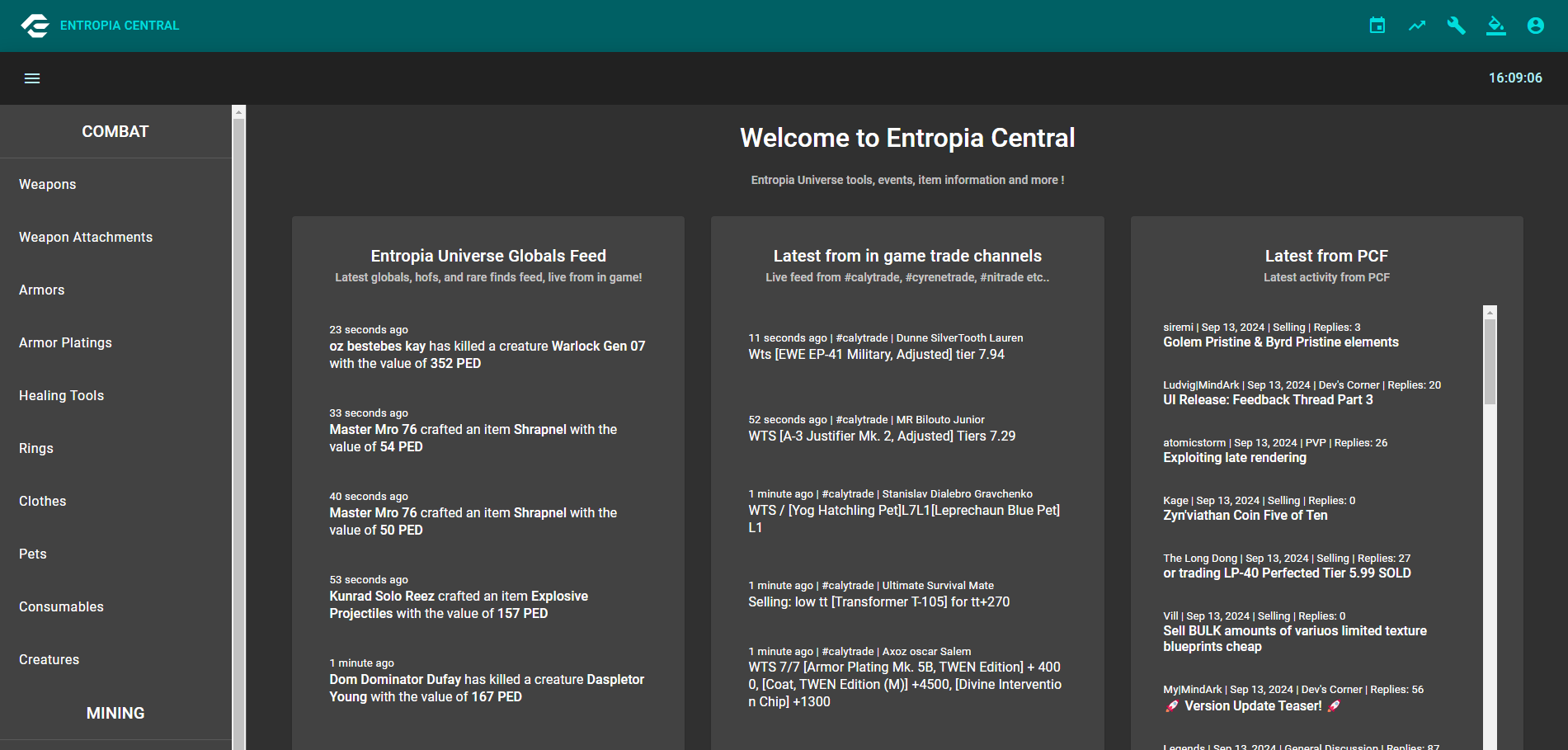Click the Yog Hatchling Pet trade message

(x=905, y=519)
